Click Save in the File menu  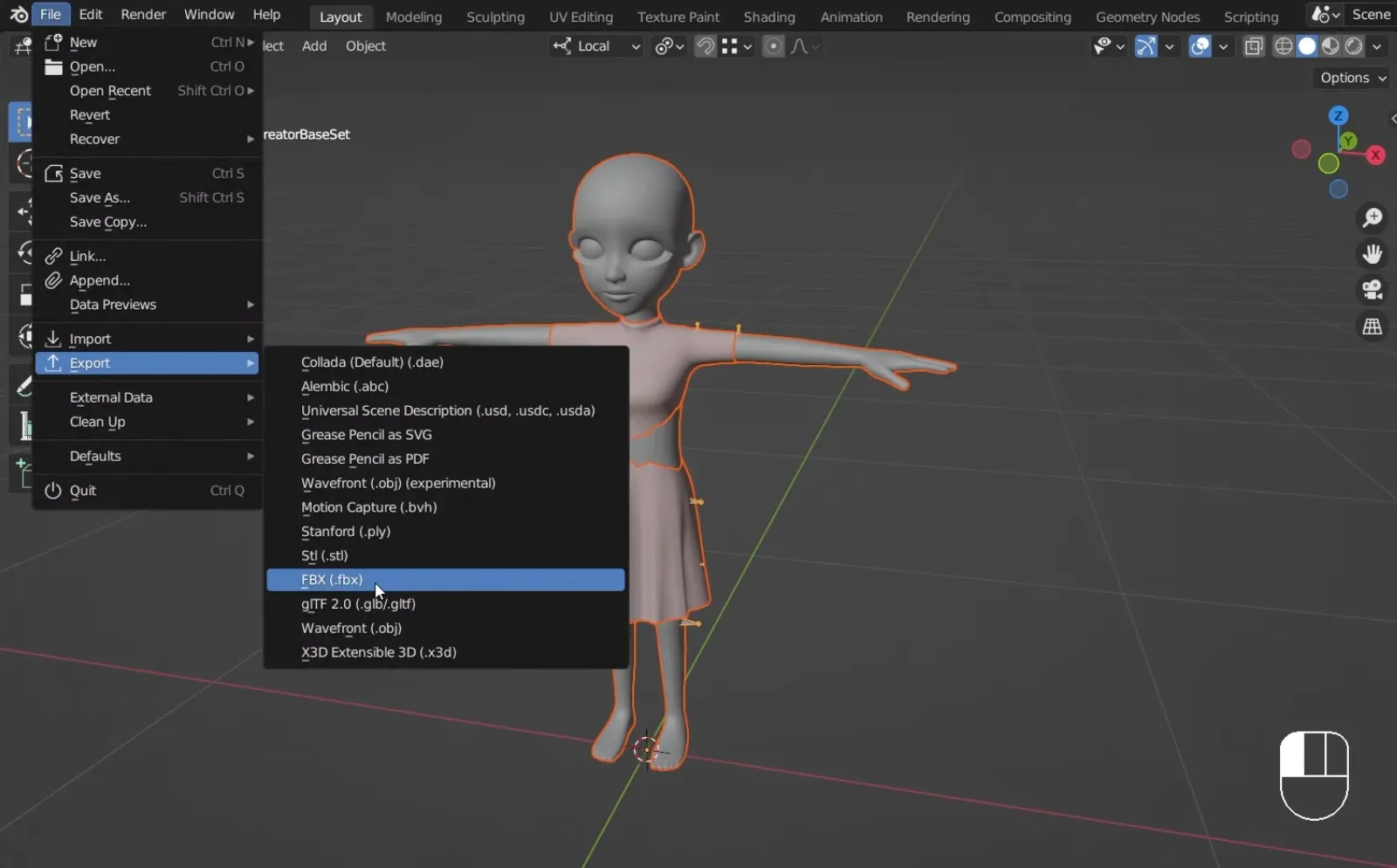pyautogui.click(x=147, y=174)
